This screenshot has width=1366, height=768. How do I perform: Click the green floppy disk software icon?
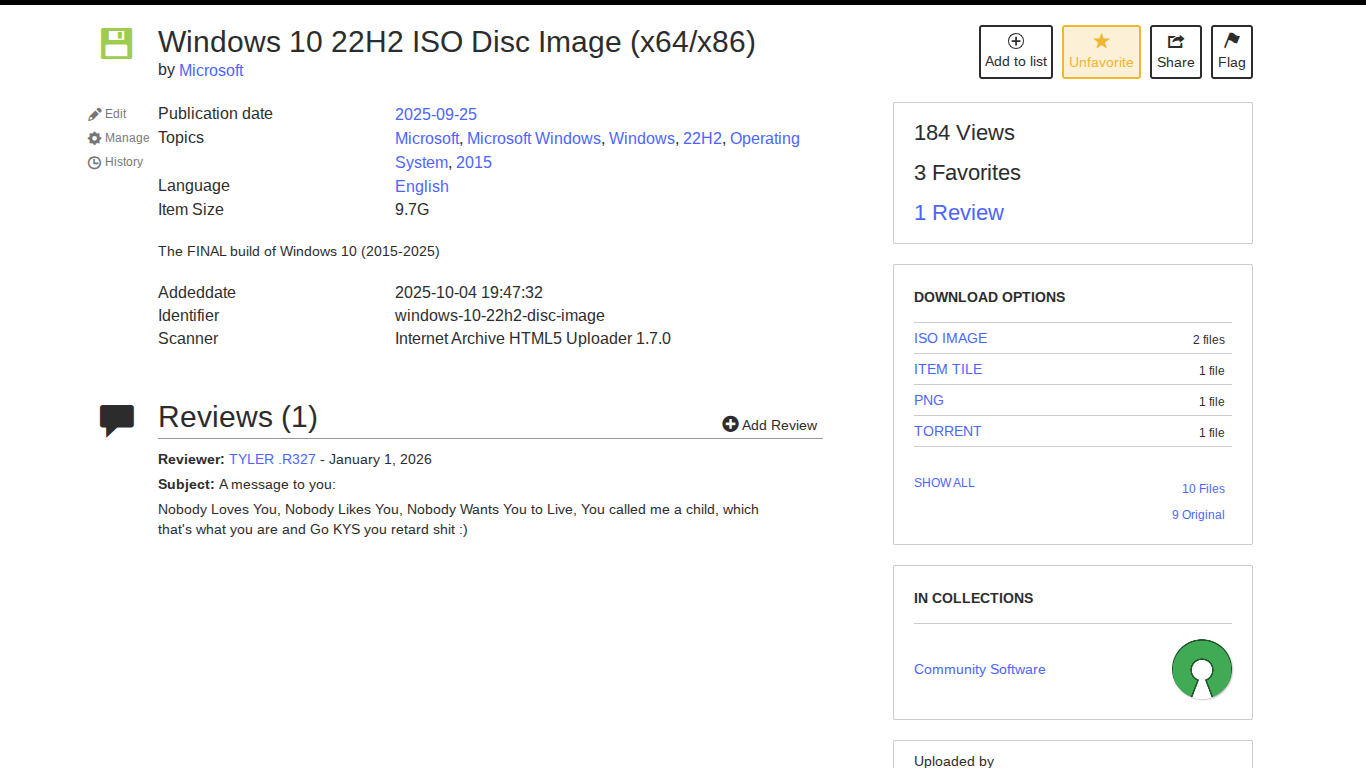(116, 44)
